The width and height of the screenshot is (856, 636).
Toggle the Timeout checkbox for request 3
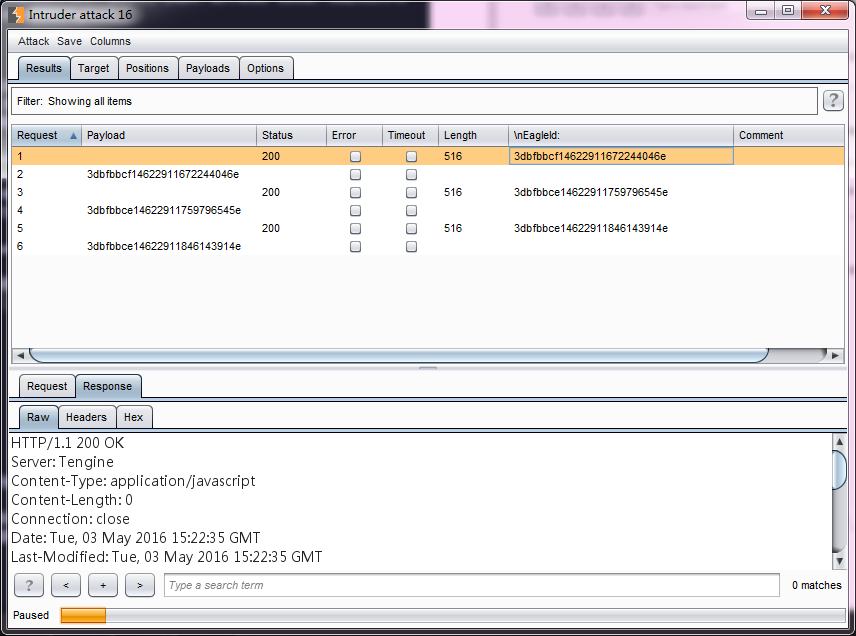411,193
